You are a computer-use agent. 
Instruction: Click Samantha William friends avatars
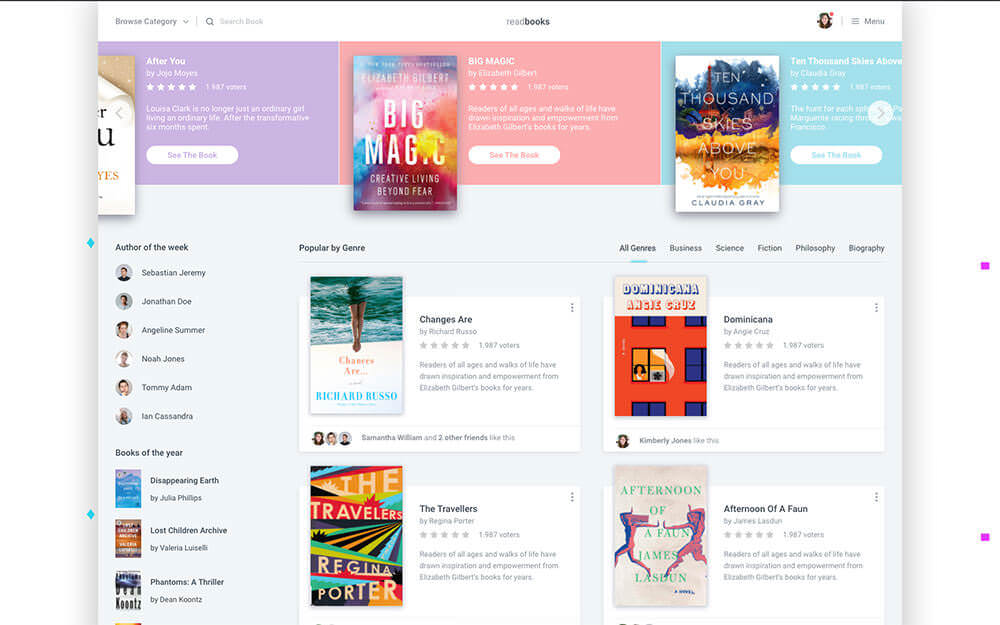point(332,438)
